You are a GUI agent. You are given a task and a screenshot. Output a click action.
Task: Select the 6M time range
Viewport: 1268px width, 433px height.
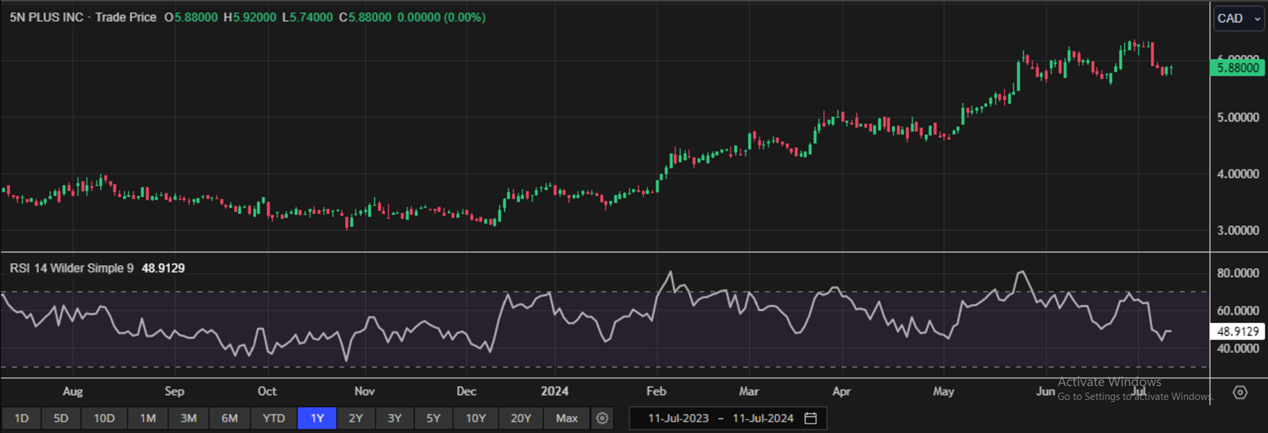pos(229,418)
